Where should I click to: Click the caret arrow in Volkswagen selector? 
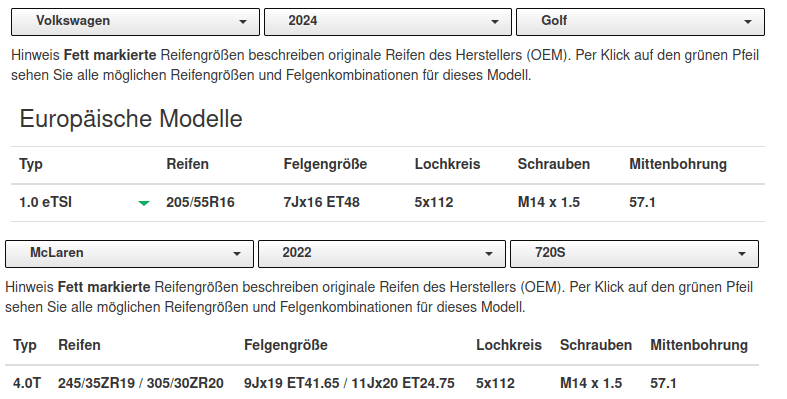click(x=243, y=22)
